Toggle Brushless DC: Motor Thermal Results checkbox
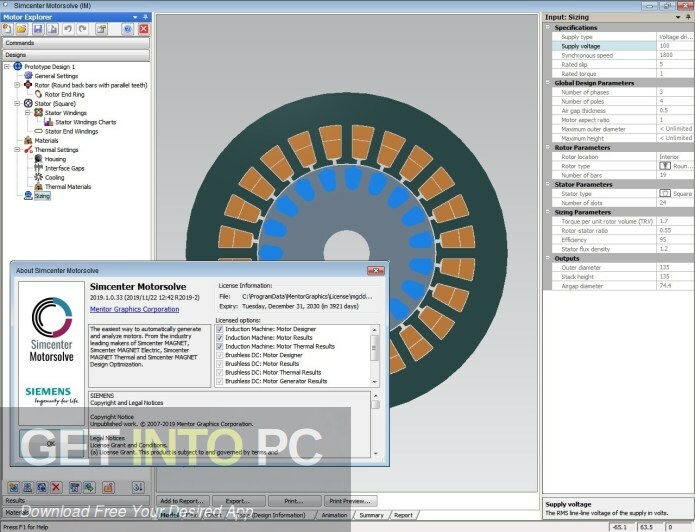The image size is (695, 532). point(220,372)
